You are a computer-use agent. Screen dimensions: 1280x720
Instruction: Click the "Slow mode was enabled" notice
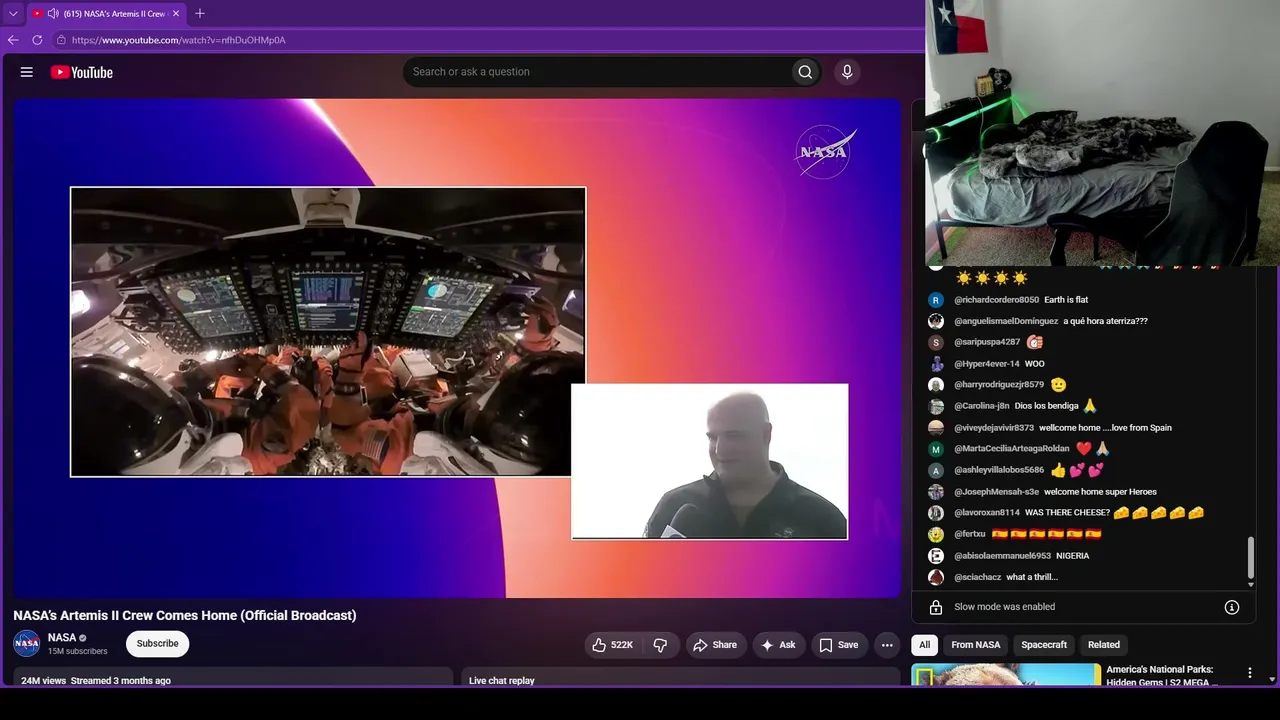pos(1005,607)
